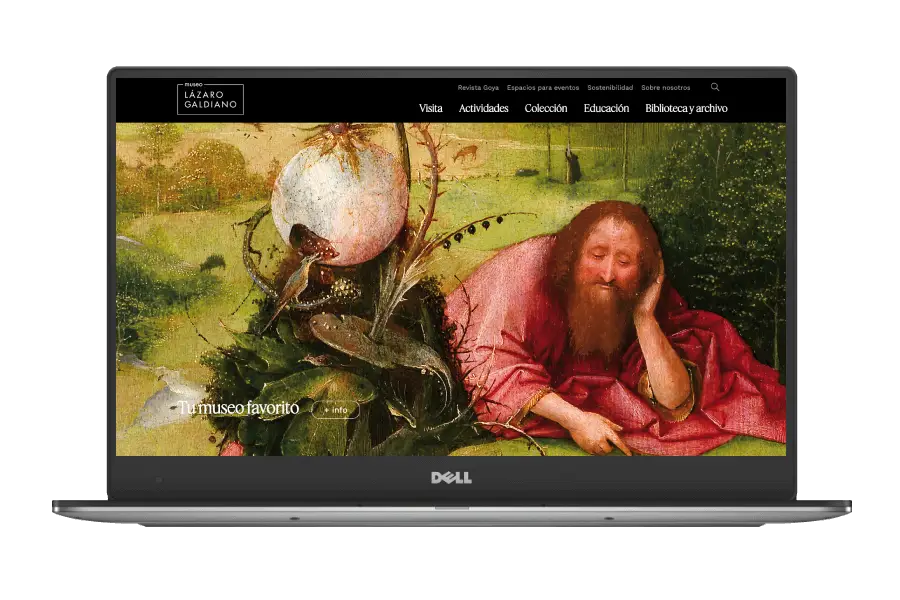
Task: Go to Espacios para eventos
Action: [543, 88]
